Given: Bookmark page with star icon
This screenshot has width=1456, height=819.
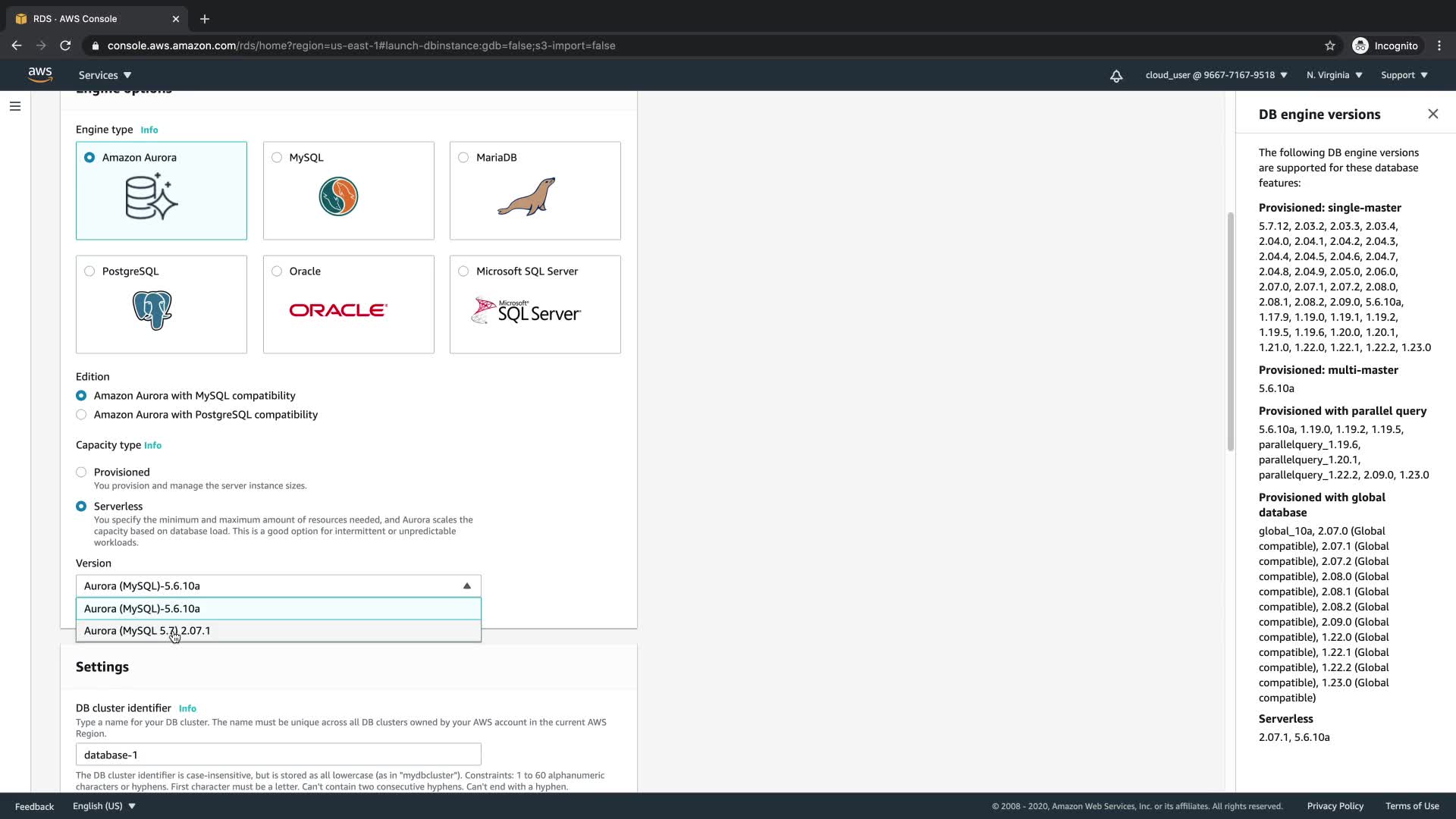Looking at the screenshot, I should click(1330, 45).
